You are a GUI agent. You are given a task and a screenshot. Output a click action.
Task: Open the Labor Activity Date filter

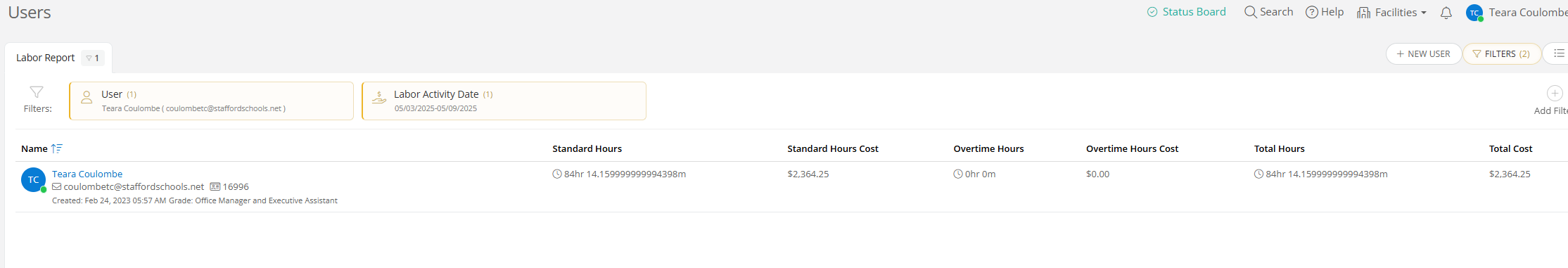[504, 101]
